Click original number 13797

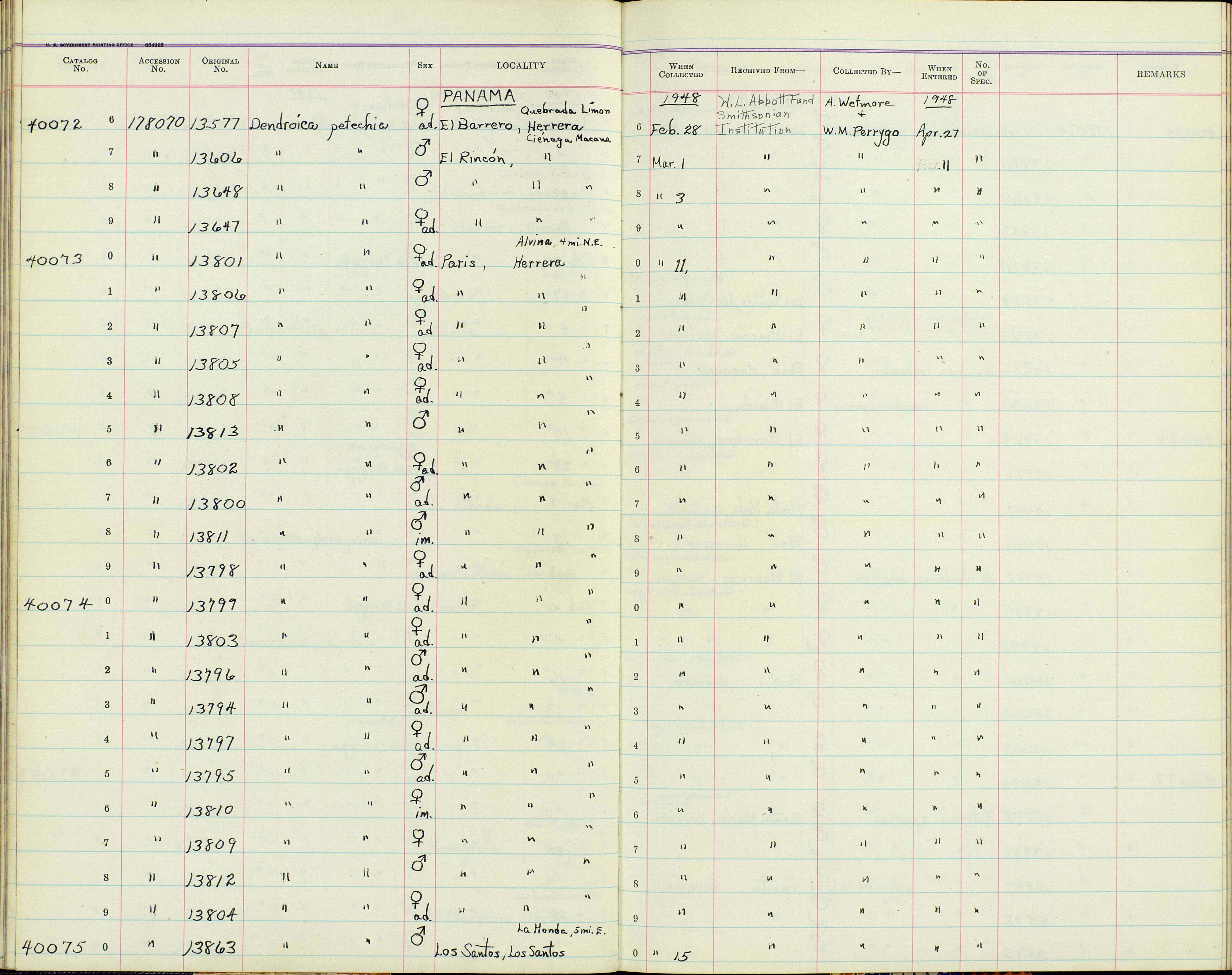click(x=212, y=743)
